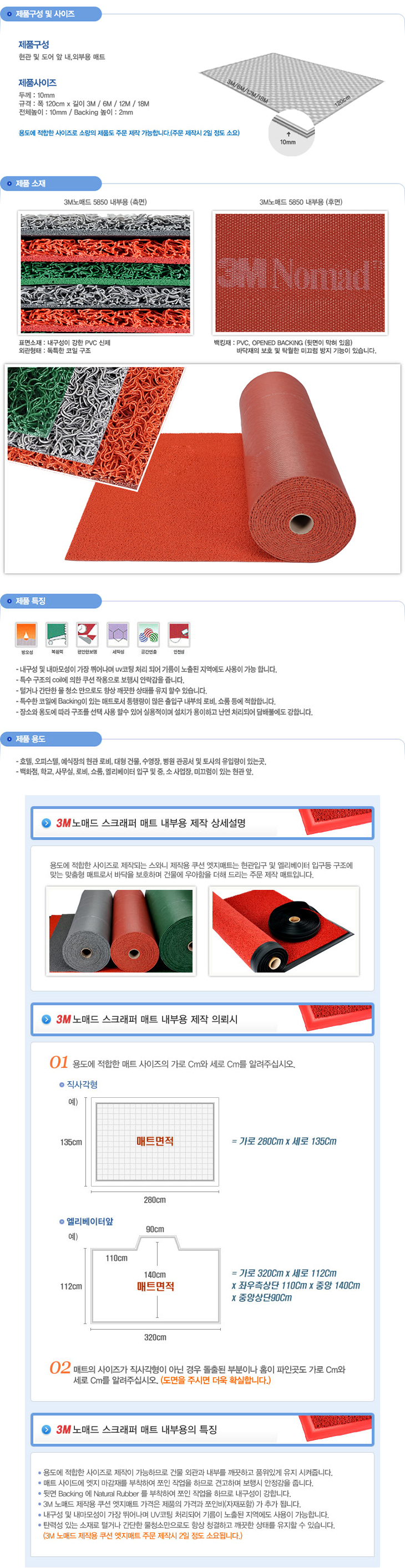Click the red mat with black edging photo

[x=284, y=931]
